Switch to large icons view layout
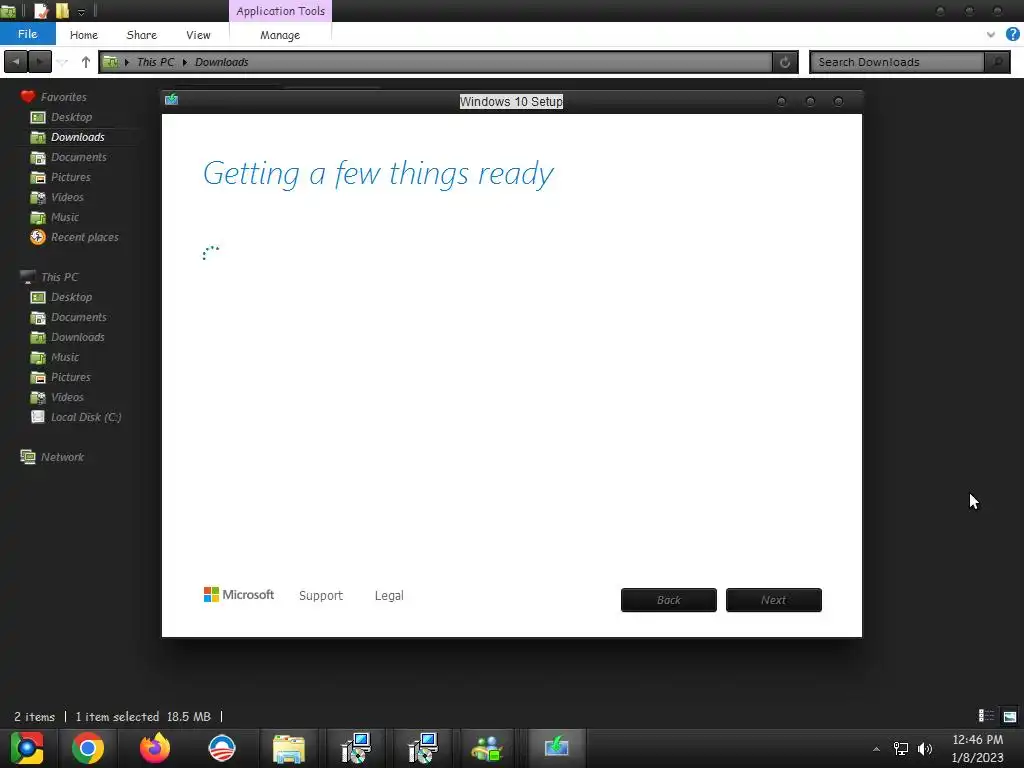Viewport: 1024px width, 768px height. pyautogui.click(x=1010, y=716)
